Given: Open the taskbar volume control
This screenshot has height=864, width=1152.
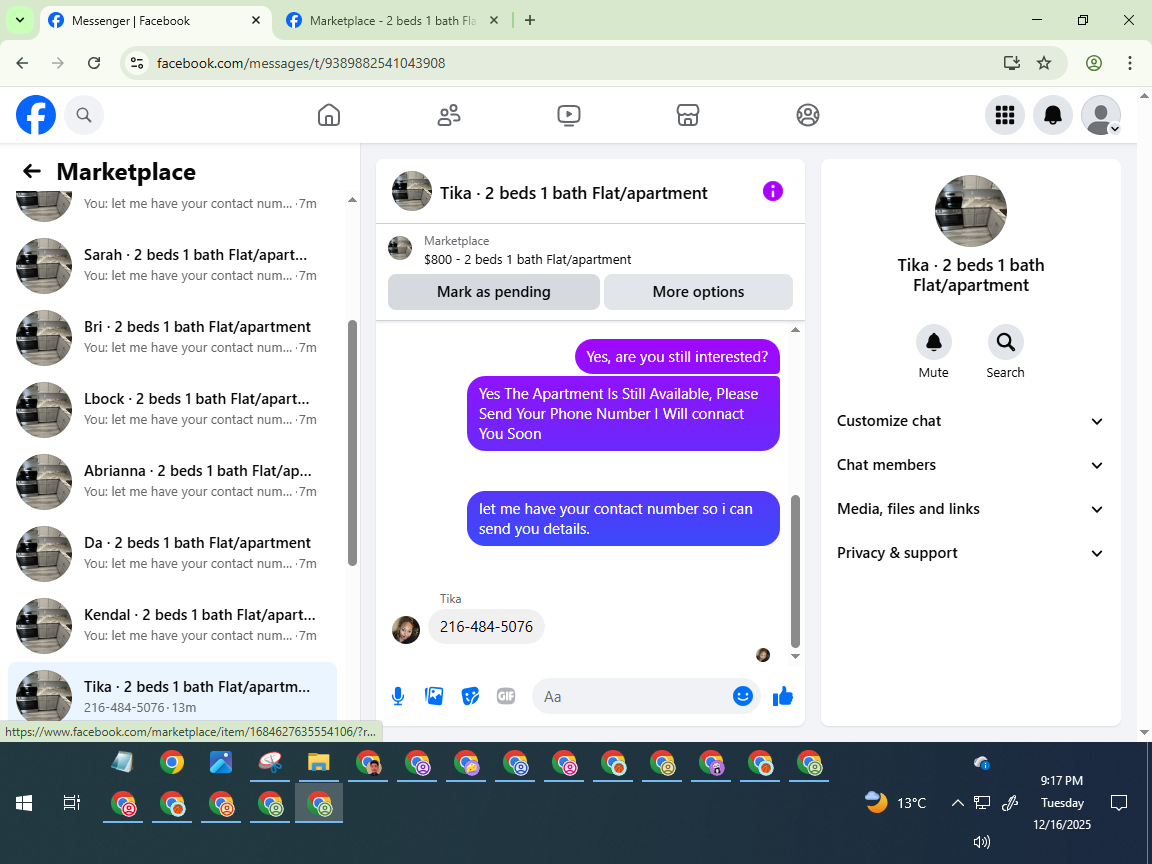Looking at the screenshot, I should [982, 842].
